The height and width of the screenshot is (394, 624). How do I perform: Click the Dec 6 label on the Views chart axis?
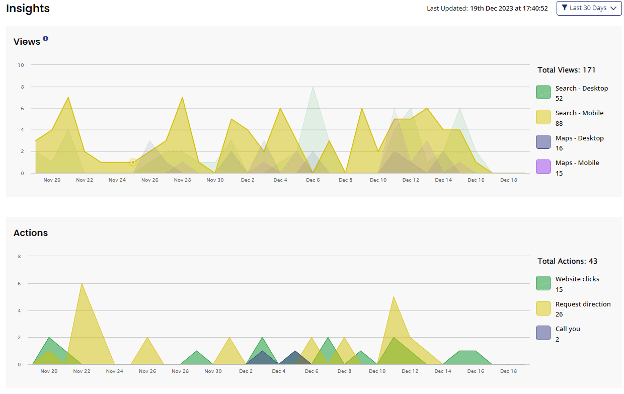click(313, 180)
